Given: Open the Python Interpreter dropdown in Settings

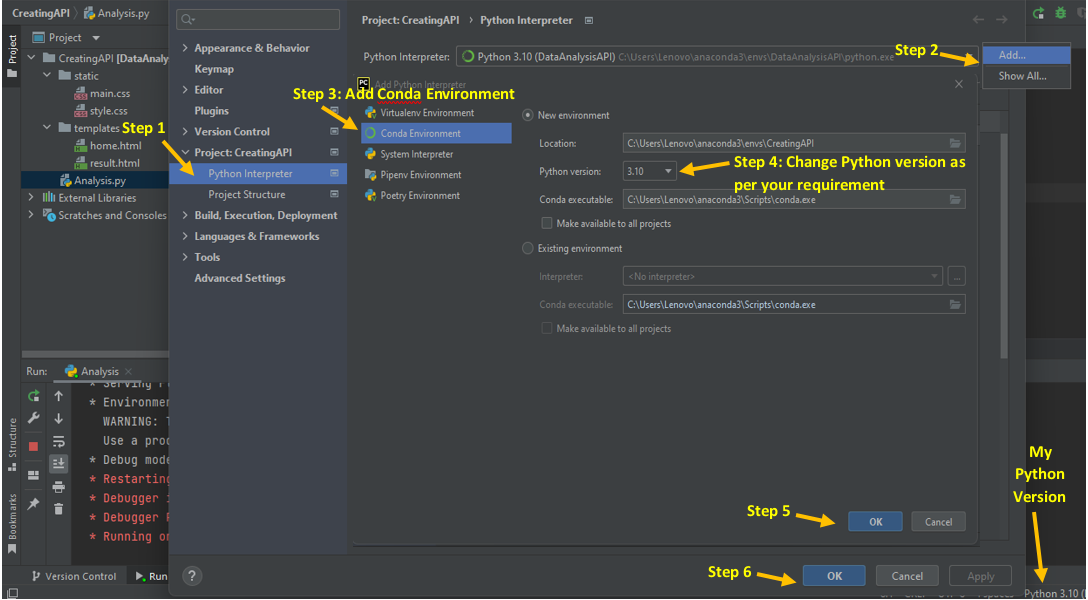Looking at the screenshot, I should click(716, 57).
